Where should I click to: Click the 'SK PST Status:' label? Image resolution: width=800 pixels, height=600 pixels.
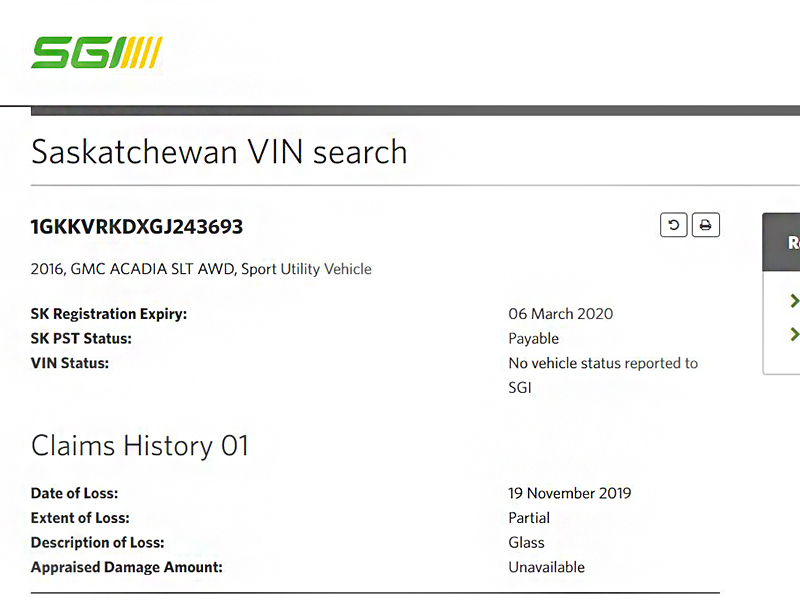pos(81,338)
